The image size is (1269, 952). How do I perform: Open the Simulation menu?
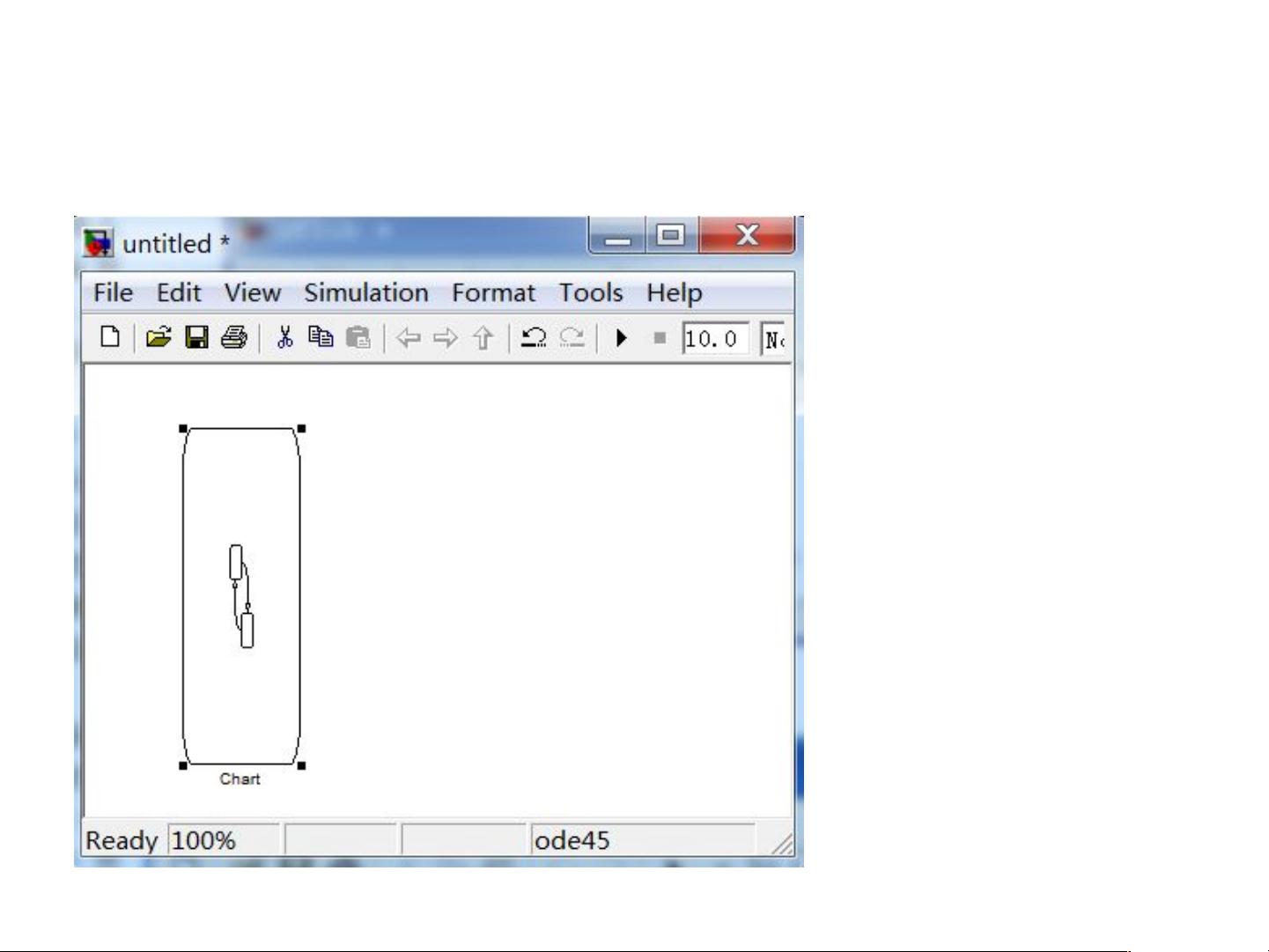365,292
